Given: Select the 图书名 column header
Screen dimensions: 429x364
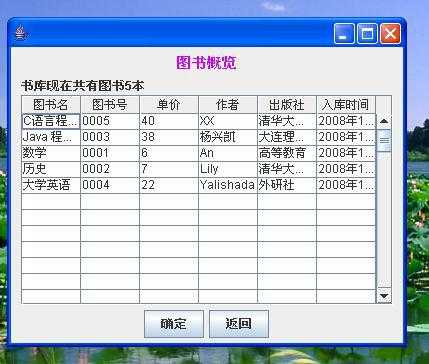Looking at the screenshot, I should (51, 105).
